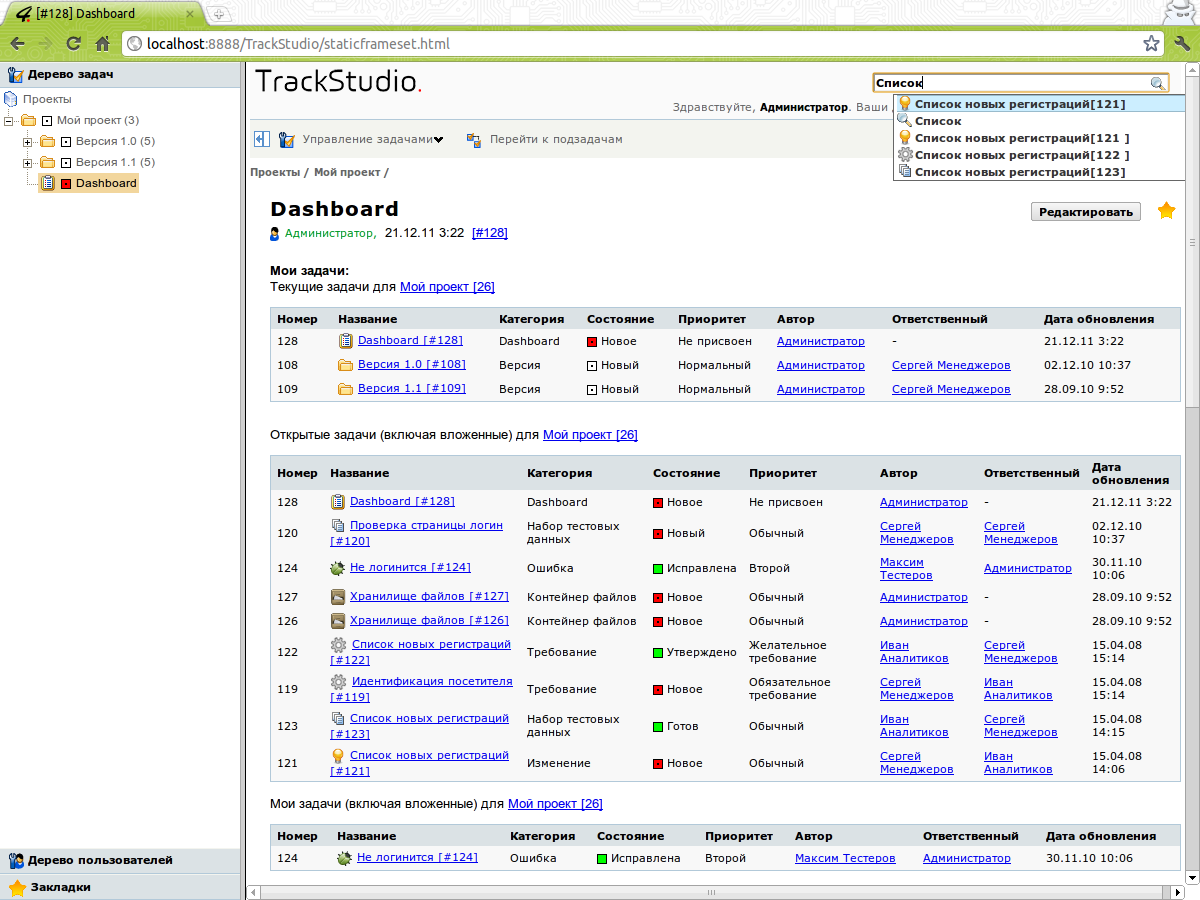Image resolution: width=1200 pixels, height=900 pixels.
Task: Open 'Мой проект [26]' after 'Мои задачи (включая вложенные)'
Action: [x=555, y=804]
